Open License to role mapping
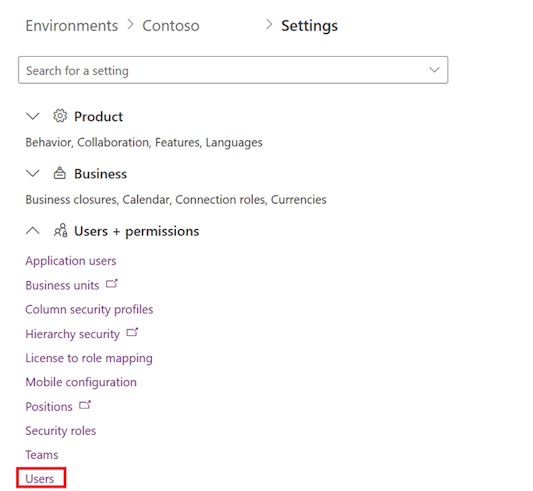This screenshot has width=533, height=491. tap(89, 358)
